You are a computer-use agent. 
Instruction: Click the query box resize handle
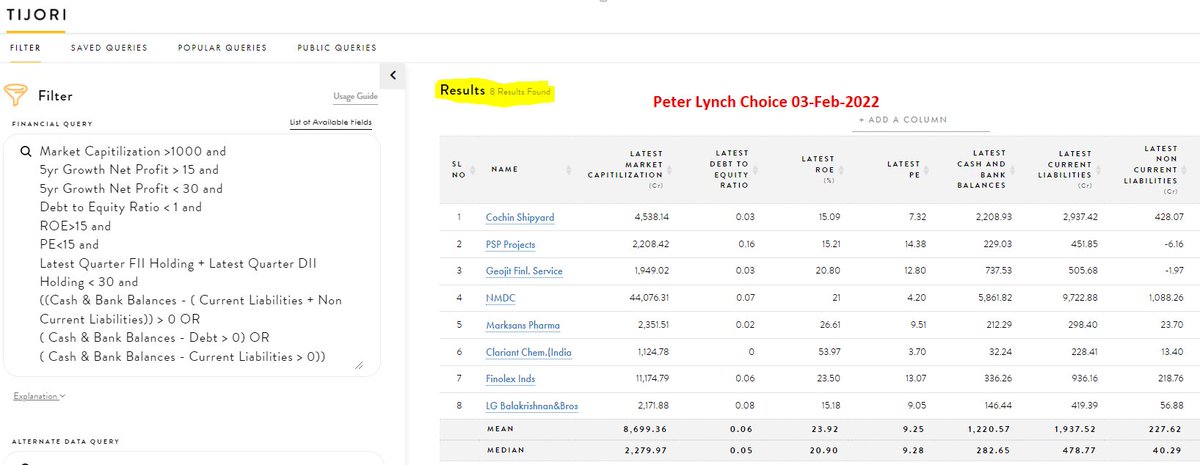359,366
